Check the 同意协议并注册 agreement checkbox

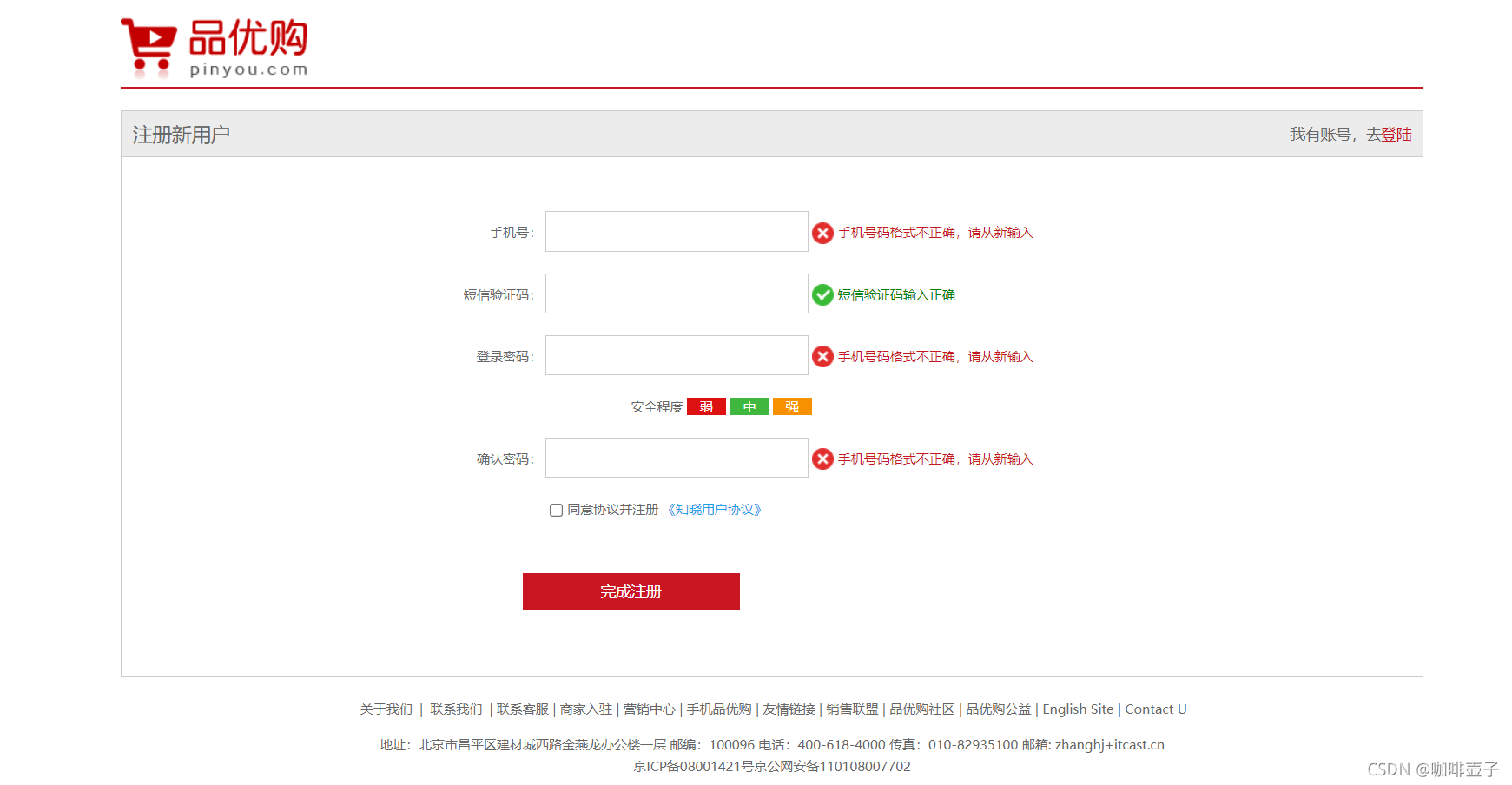(555, 510)
